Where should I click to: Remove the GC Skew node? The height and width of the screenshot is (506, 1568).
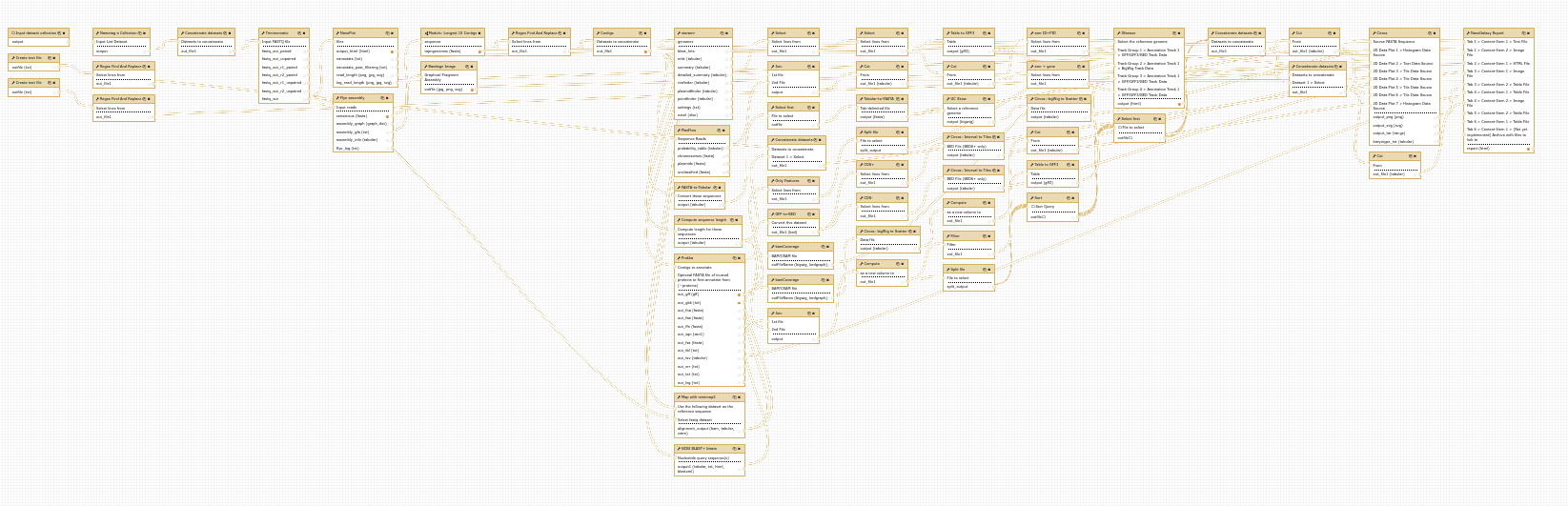[991, 99]
